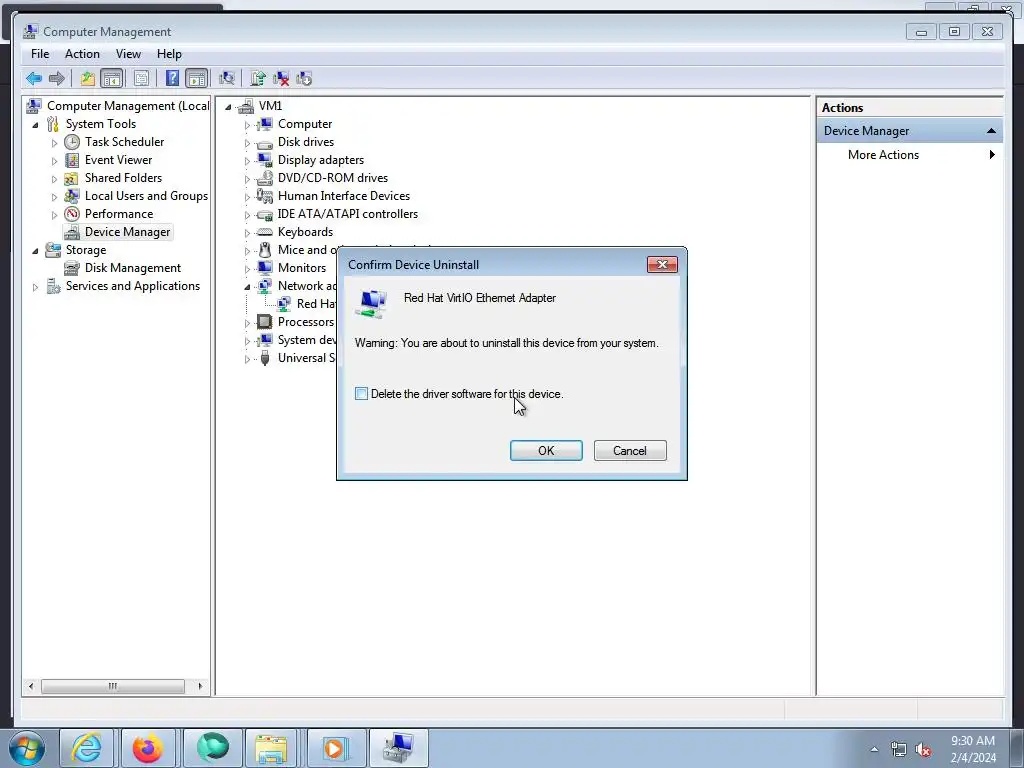The width and height of the screenshot is (1024, 768).
Task: Open the View menu
Action: [x=128, y=54]
